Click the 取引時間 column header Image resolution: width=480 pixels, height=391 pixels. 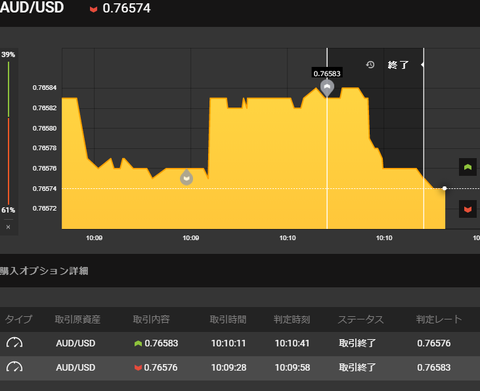coord(228,319)
